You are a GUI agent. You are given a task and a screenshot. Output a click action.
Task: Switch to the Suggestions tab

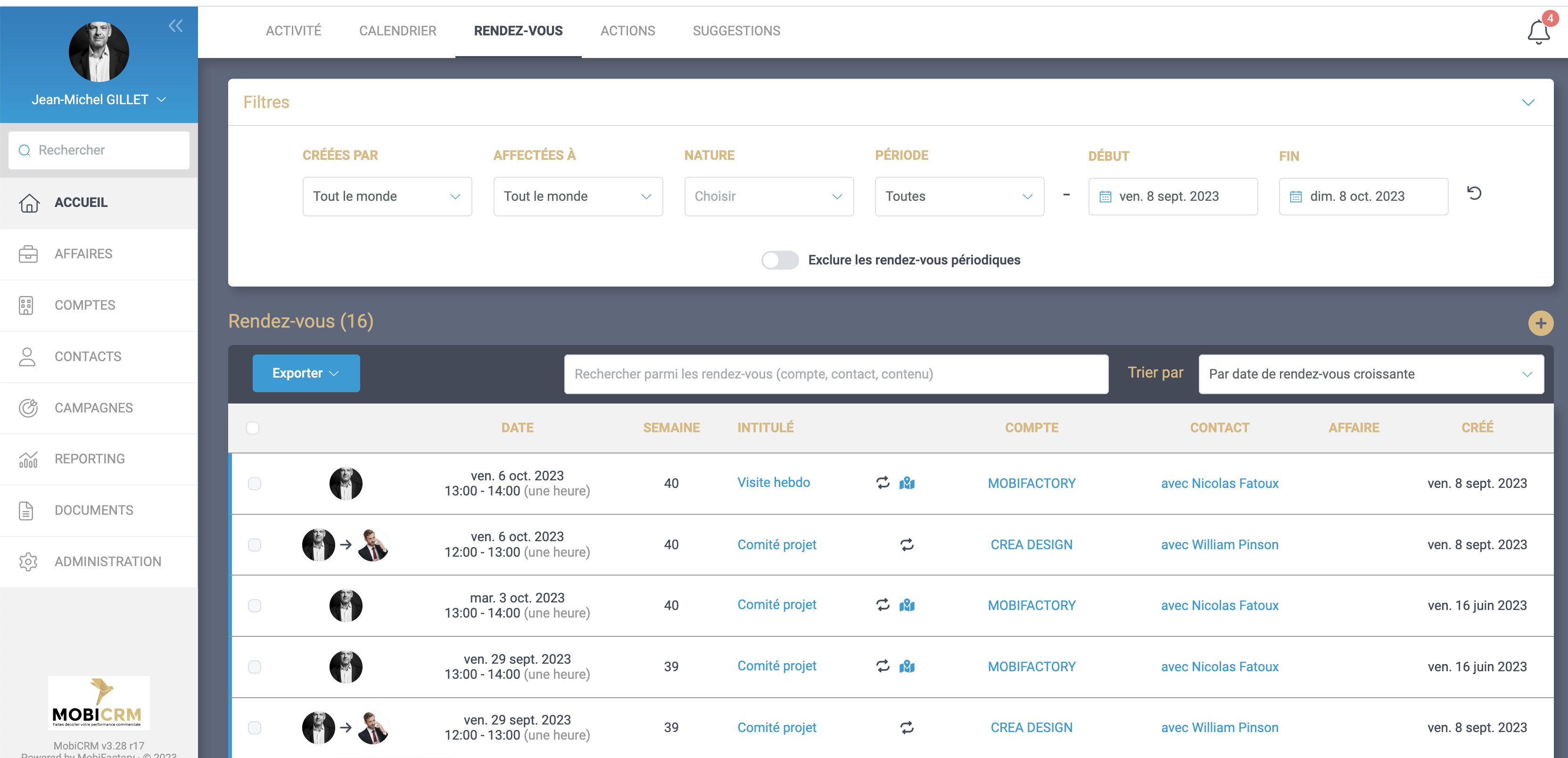coord(736,31)
